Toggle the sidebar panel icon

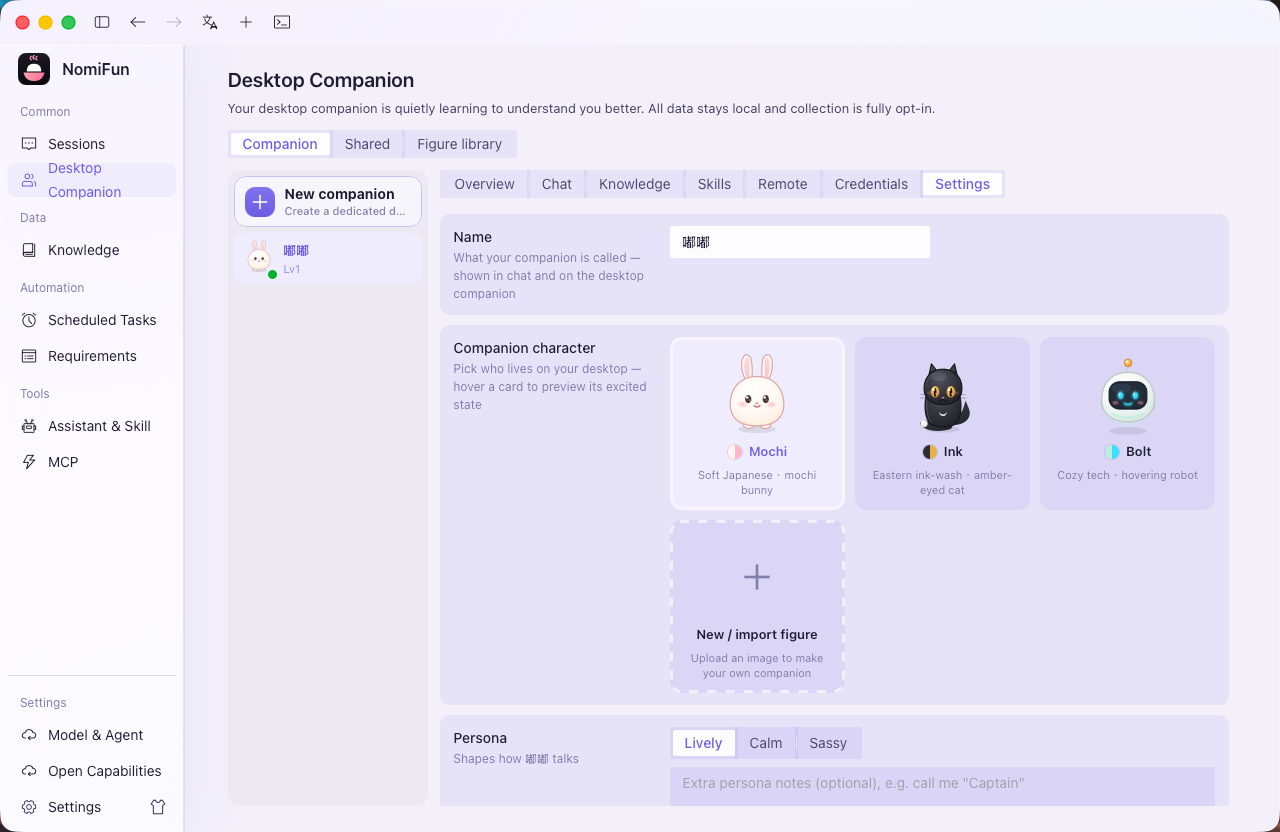[102, 22]
